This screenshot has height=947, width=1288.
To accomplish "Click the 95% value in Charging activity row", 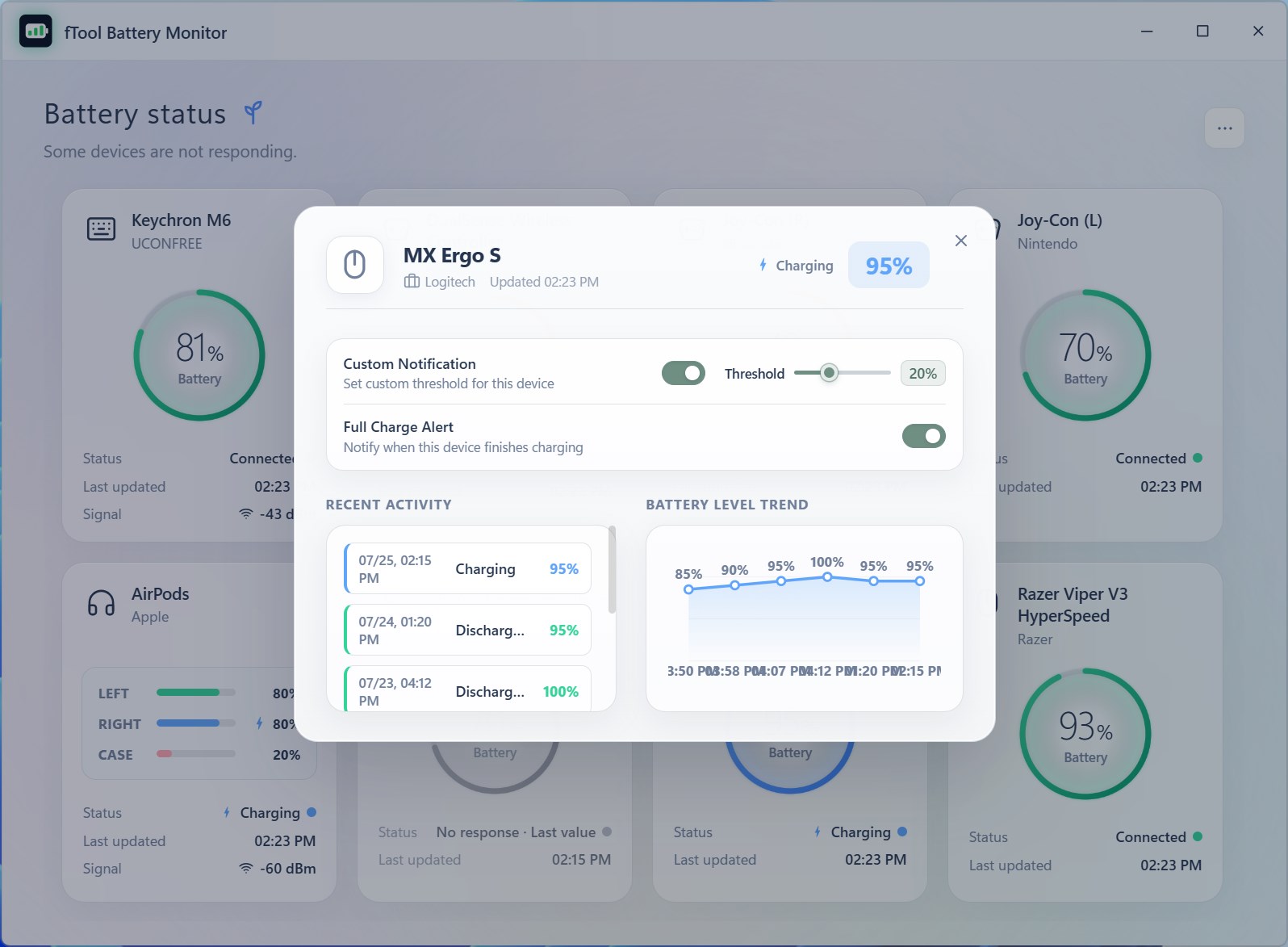I will pos(564,569).
